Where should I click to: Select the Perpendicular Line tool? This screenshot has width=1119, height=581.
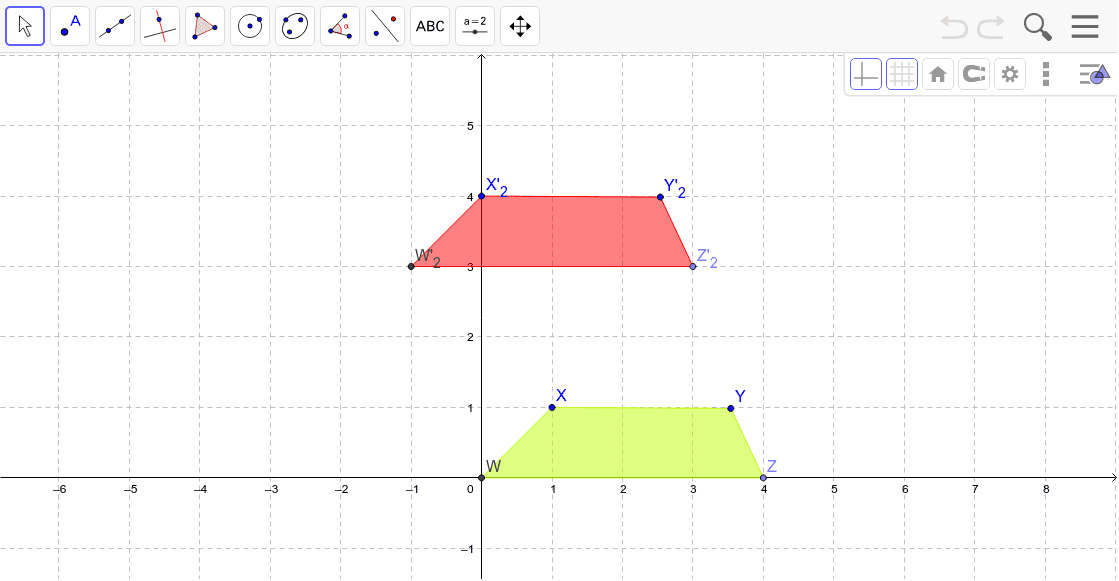160,26
